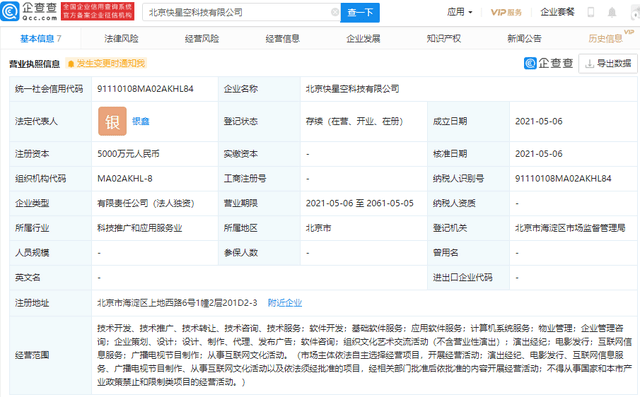640x397 pixels.
Task: Expand the 应用 dropdown menu
Action: pyautogui.click(x=460, y=12)
